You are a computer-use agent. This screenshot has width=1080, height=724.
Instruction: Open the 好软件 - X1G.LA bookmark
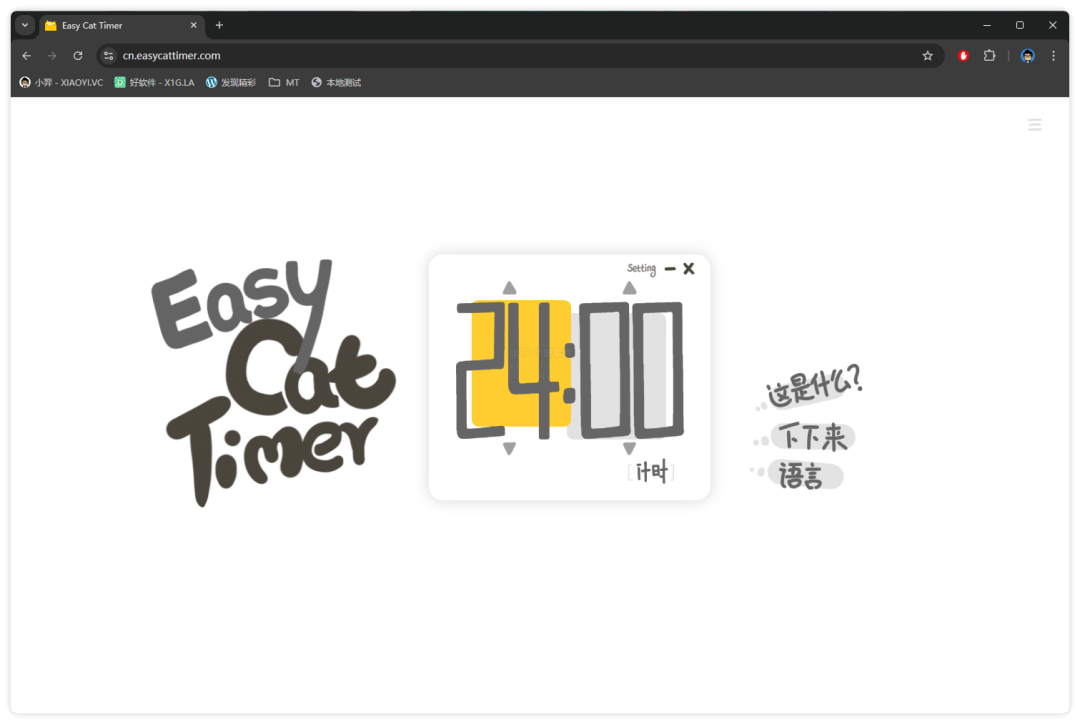154,83
